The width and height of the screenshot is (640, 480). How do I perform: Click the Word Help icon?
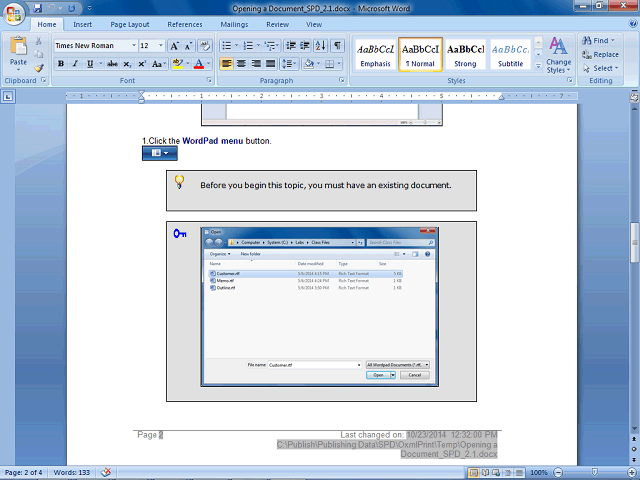point(633,24)
